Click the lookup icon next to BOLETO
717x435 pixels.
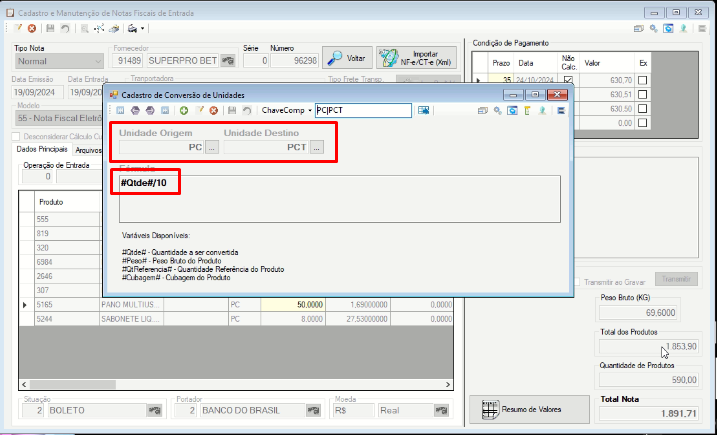pos(155,410)
